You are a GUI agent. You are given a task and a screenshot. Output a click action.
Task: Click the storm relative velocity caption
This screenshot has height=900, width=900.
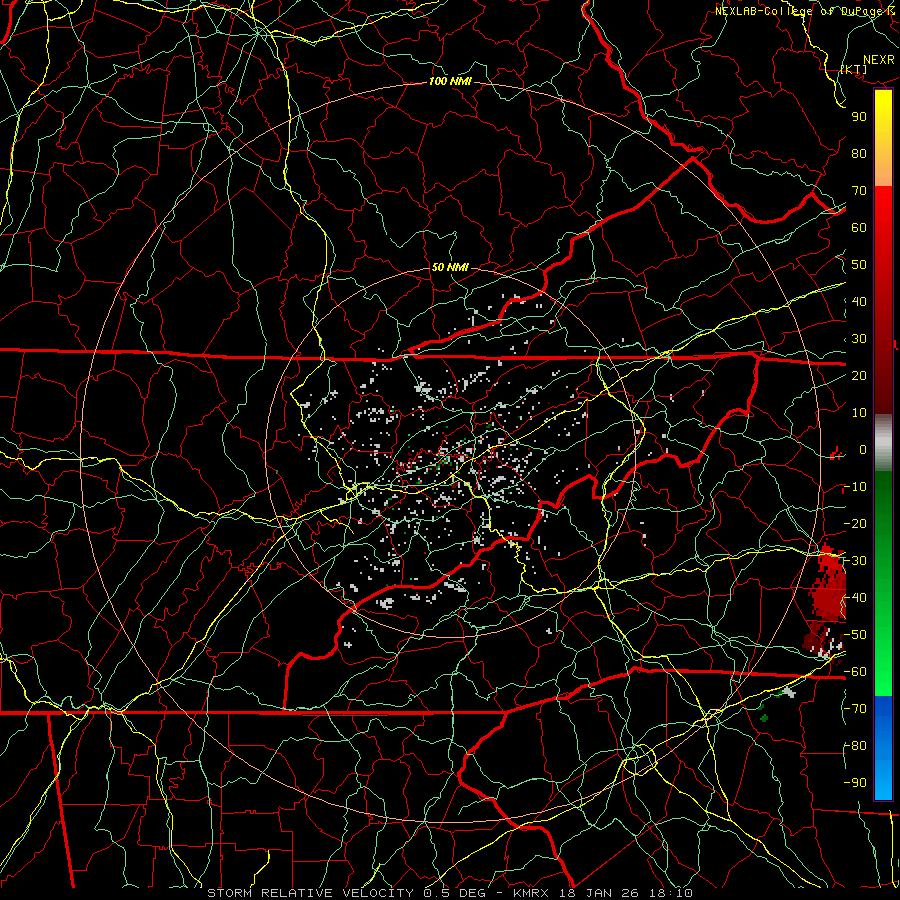coord(449,893)
